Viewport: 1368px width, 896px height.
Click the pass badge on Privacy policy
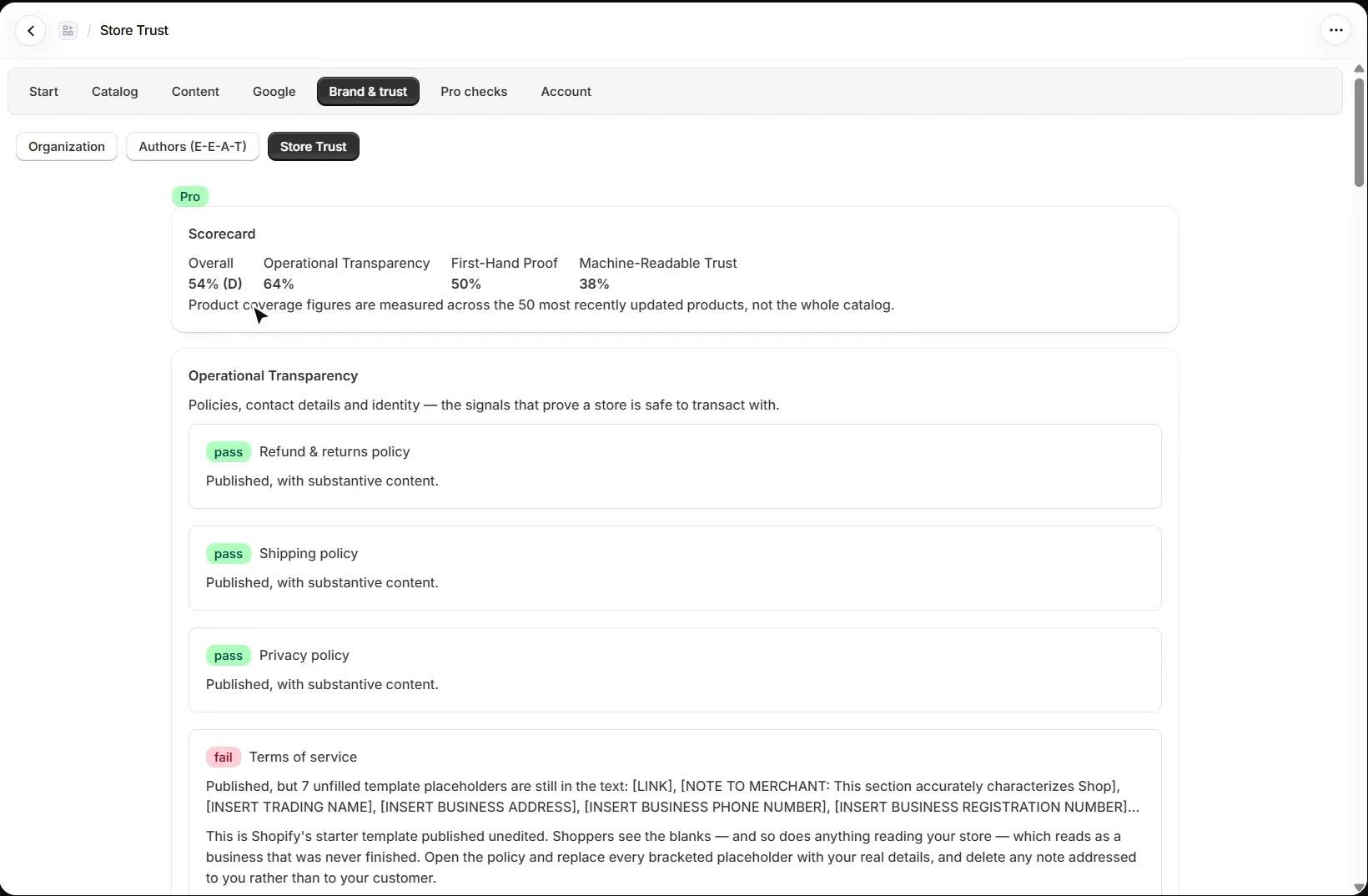[229, 656]
